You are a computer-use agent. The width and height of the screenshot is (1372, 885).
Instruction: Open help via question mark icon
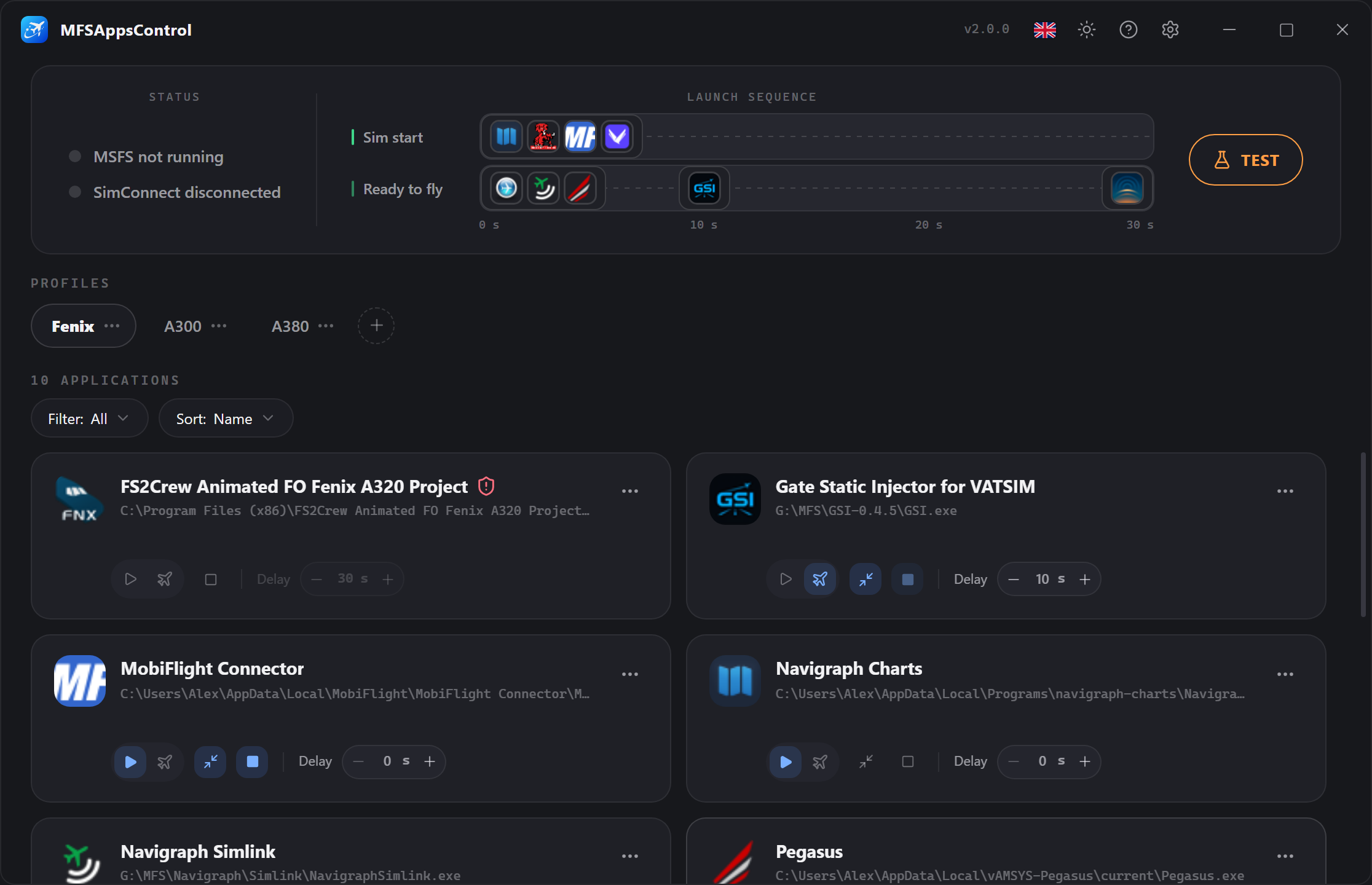pyautogui.click(x=1128, y=29)
